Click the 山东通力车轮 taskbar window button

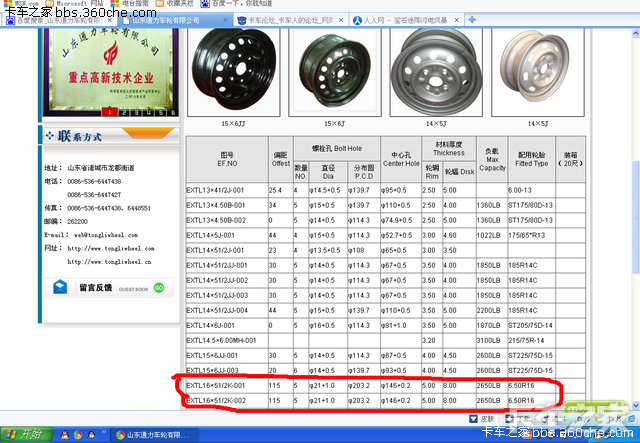[x=152, y=435]
